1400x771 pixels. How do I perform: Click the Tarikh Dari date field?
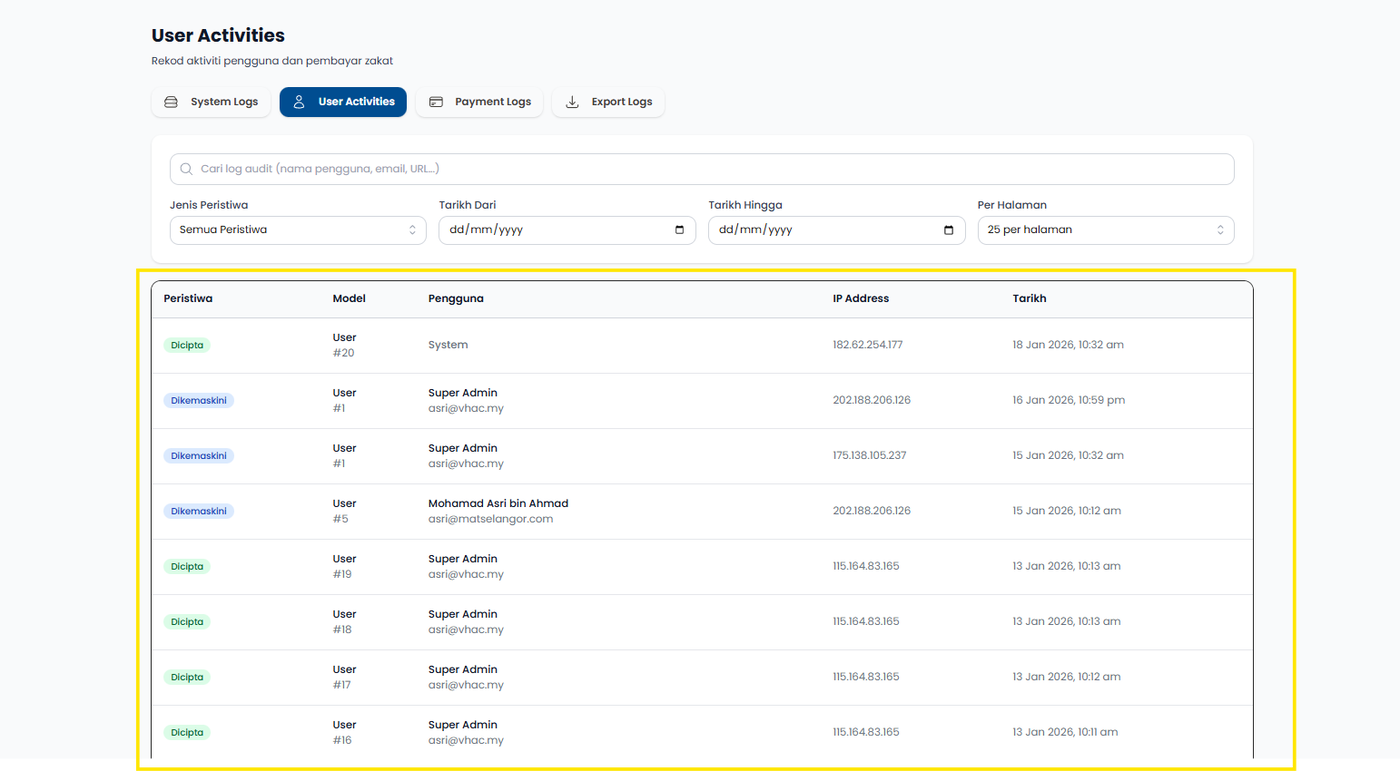[550, 230]
